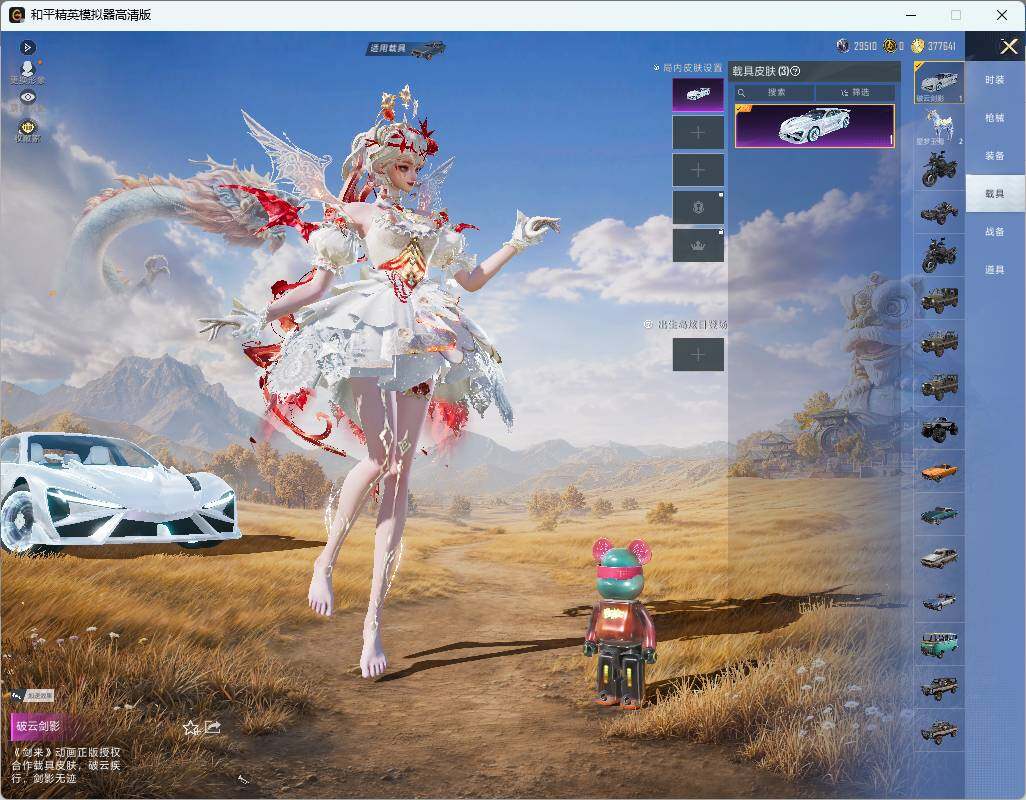The image size is (1026, 800).
Task: Click the silver coin currency icon
Action: click(843, 46)
